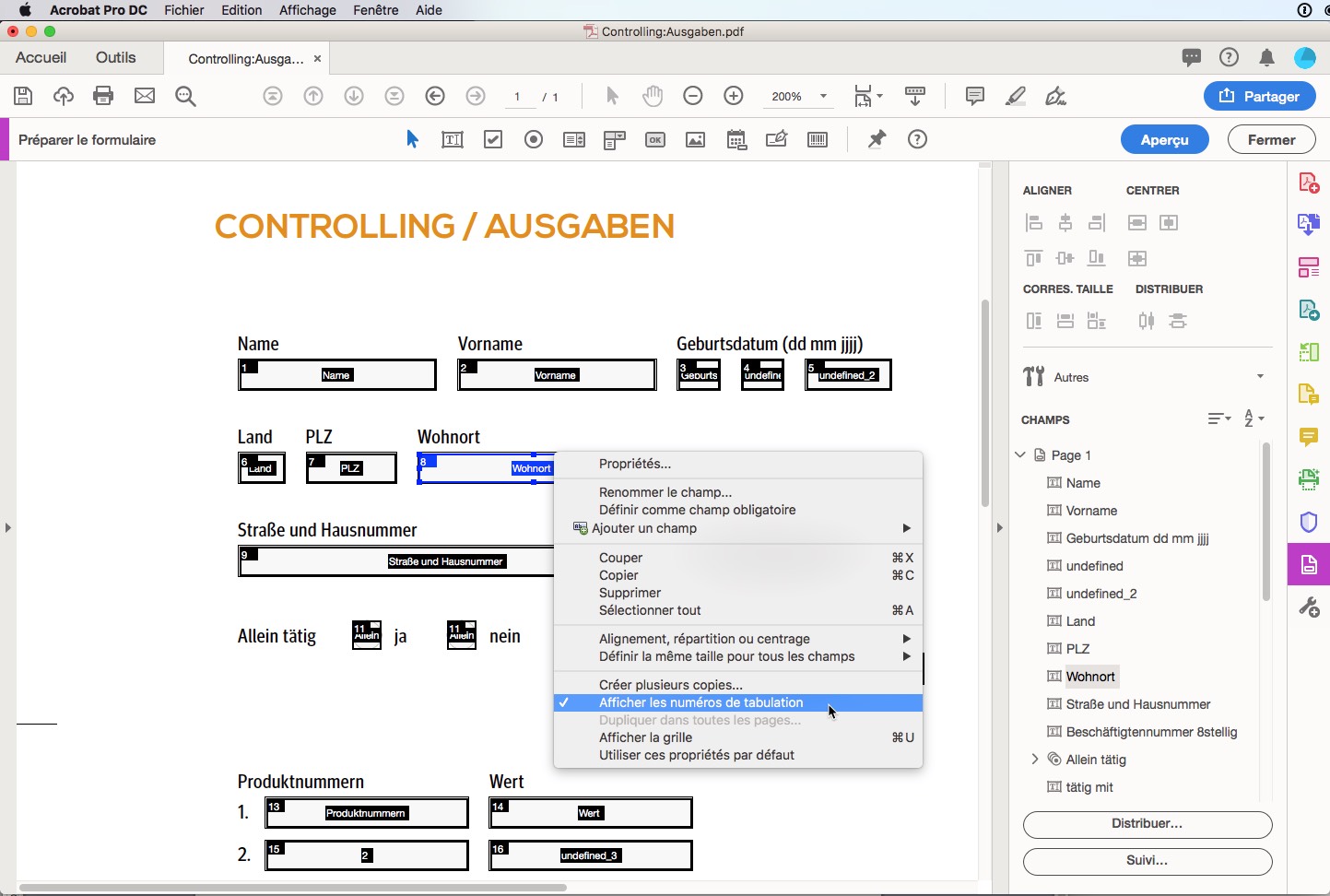Collapse the Page 1 fields tree
This screenshot has height=896, width=1330.
pos(1020,454)
